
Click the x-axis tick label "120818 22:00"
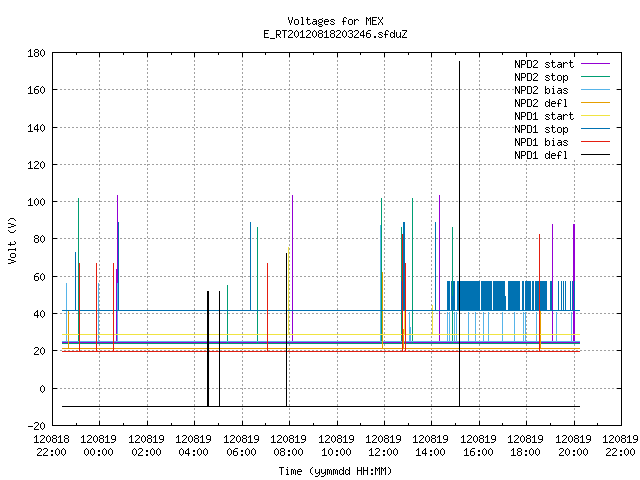tap(51, 446)
